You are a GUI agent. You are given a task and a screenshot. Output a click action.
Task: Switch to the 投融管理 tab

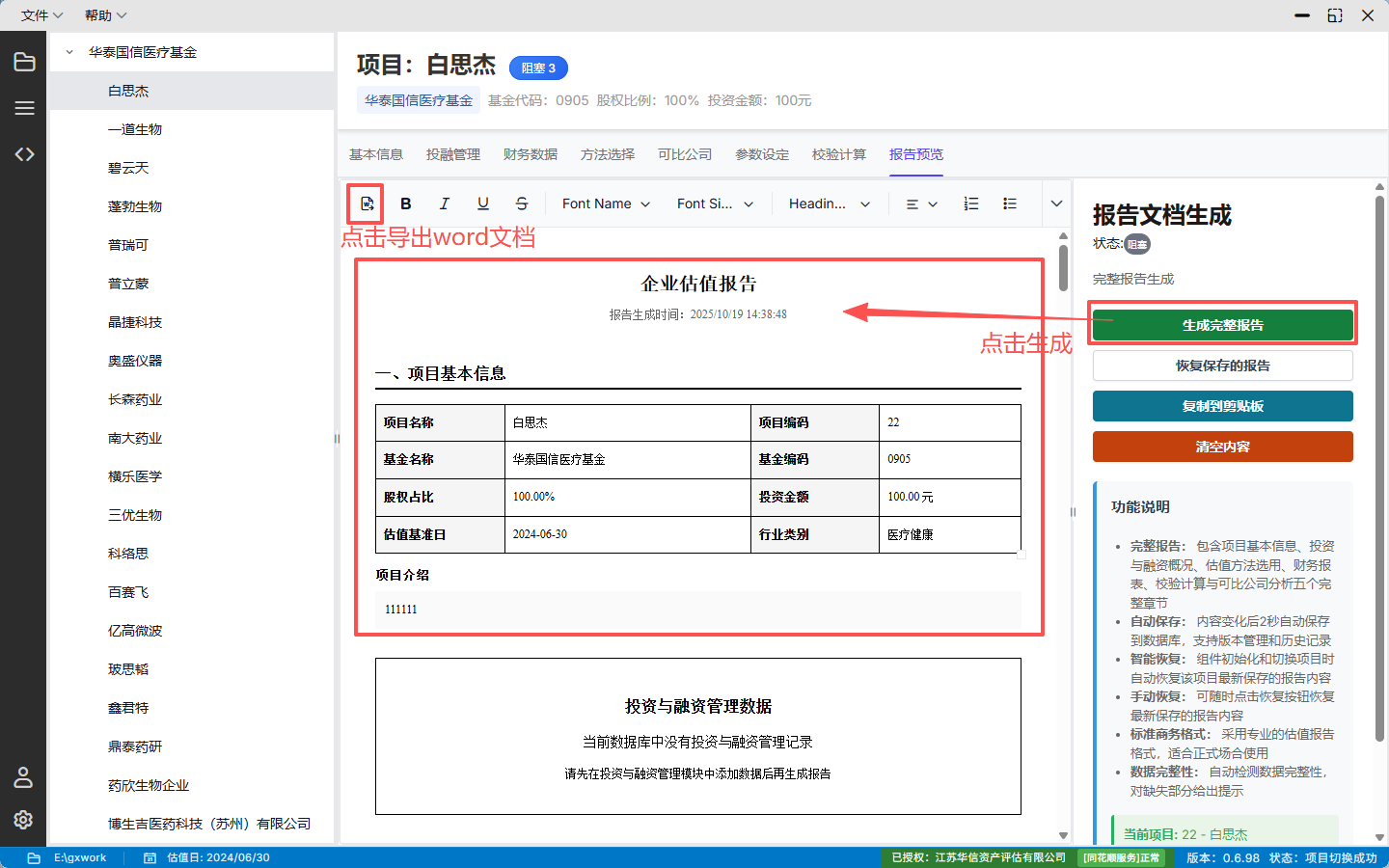453,154
